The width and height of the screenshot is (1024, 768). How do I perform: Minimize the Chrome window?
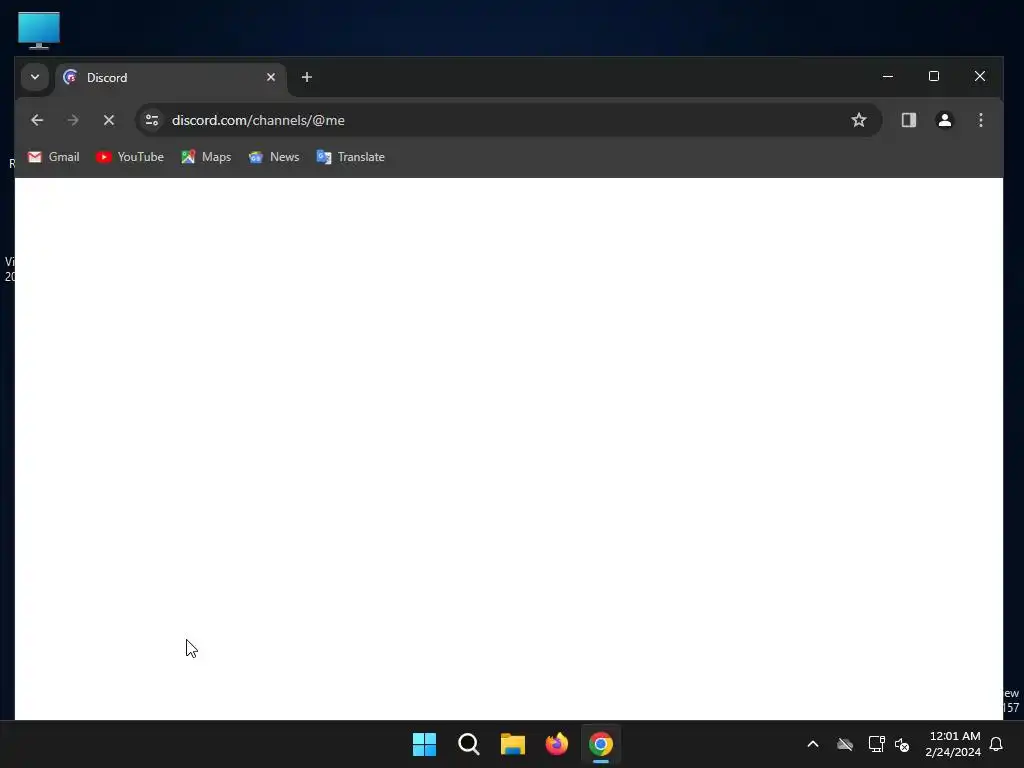pos(888,76)
